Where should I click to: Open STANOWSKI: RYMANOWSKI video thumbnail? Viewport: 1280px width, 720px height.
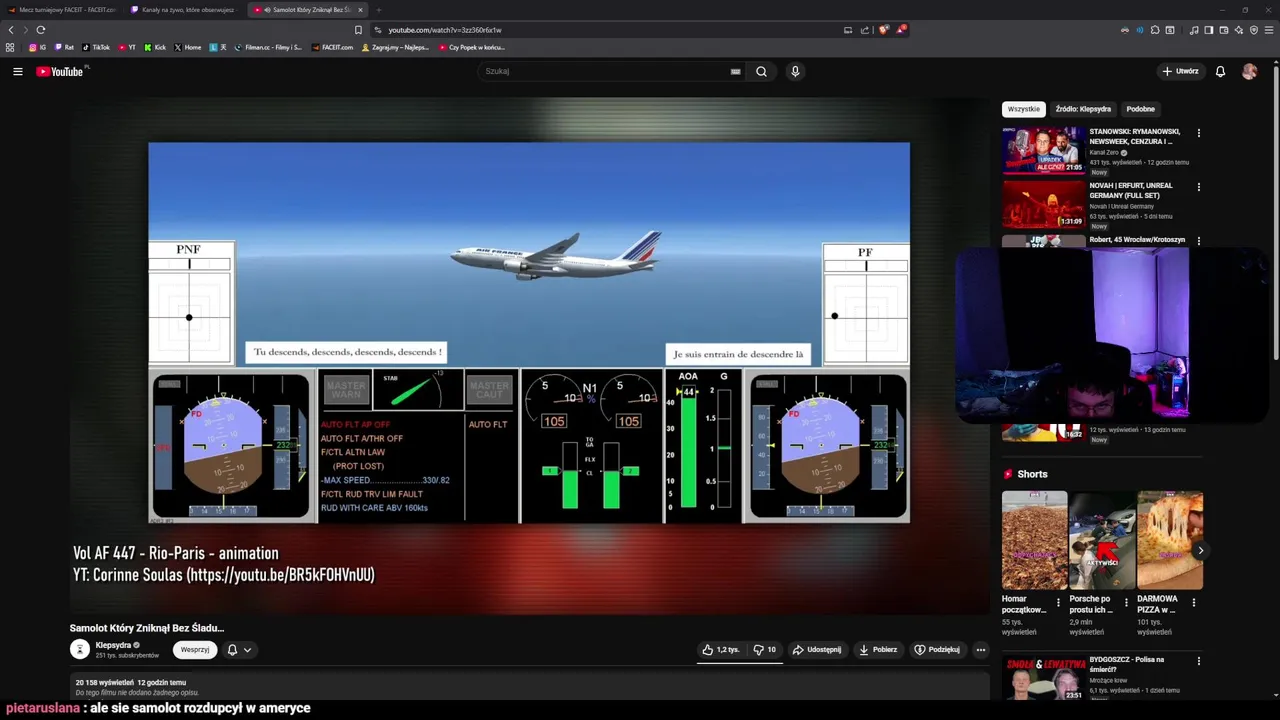click(1044, 150)
